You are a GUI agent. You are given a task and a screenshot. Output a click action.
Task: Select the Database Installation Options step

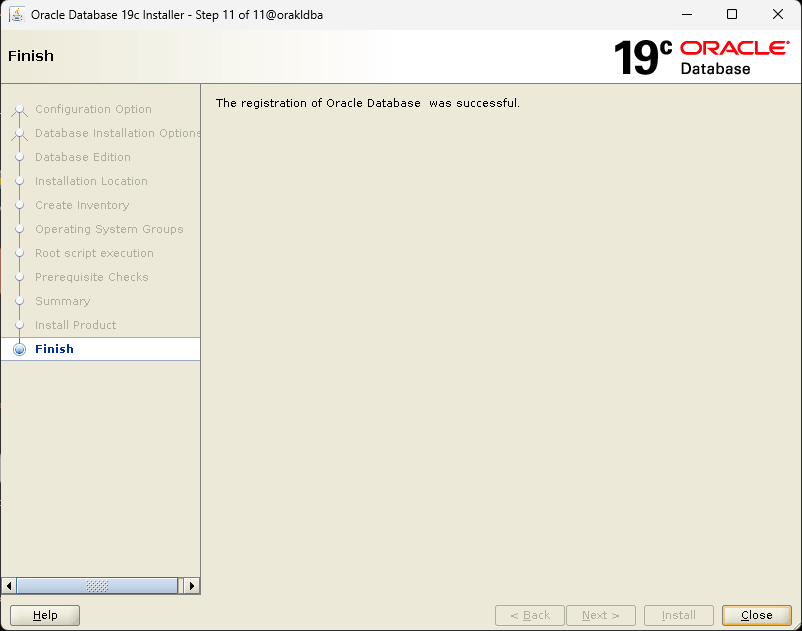tap(118, 133)
